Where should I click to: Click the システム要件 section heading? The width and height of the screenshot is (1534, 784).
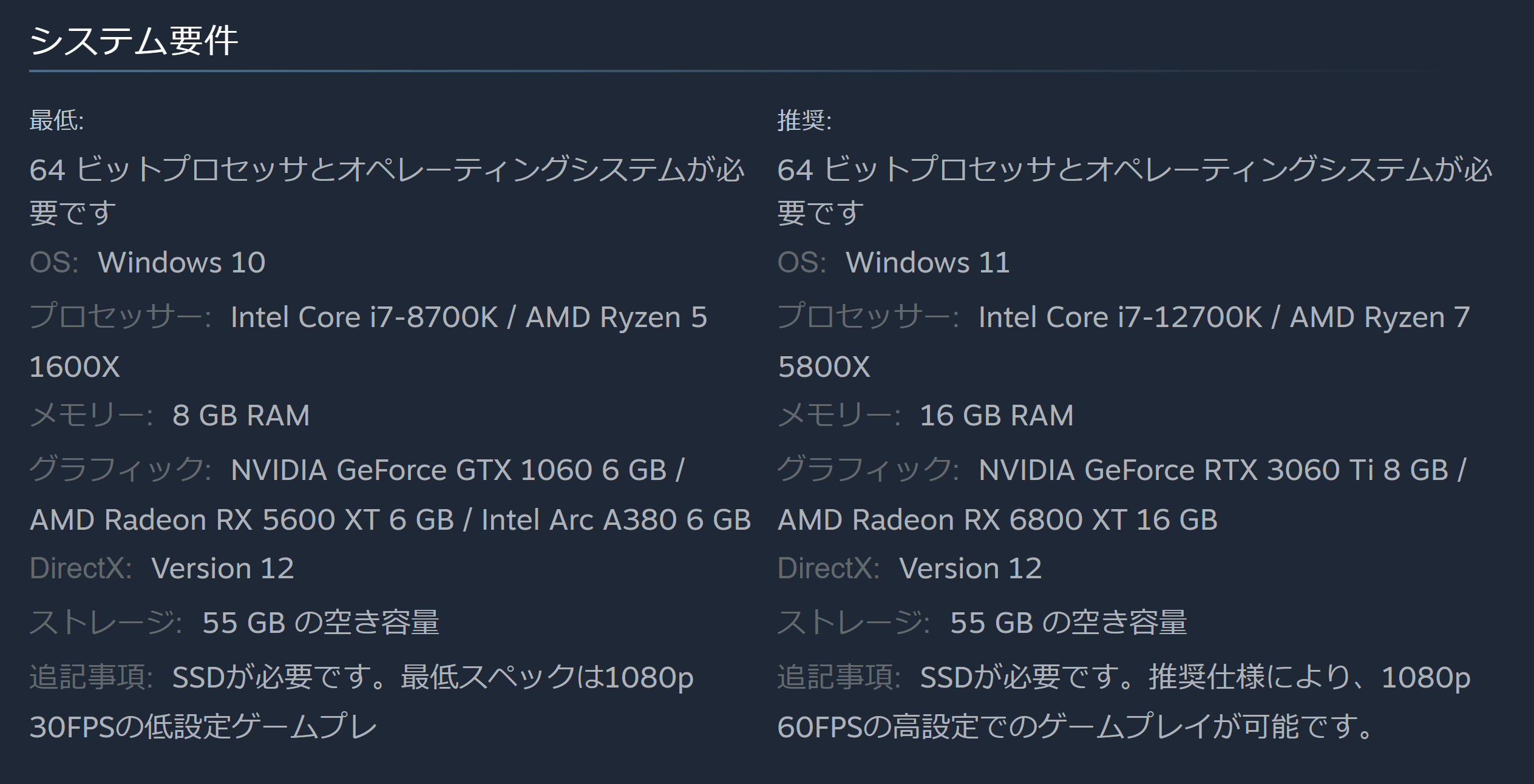(134, 41)
